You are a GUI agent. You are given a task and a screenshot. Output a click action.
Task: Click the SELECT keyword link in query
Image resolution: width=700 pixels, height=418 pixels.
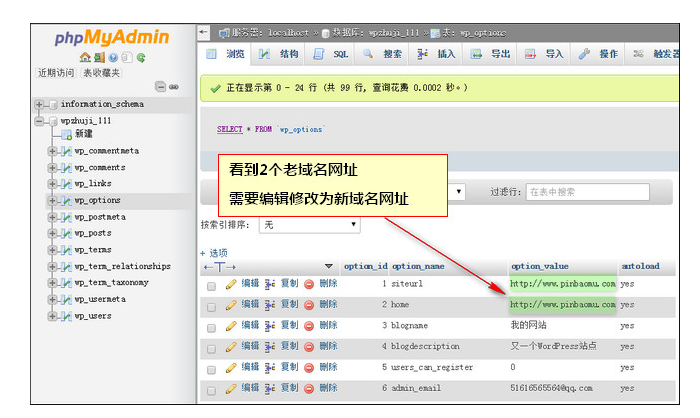click(229, 130)
